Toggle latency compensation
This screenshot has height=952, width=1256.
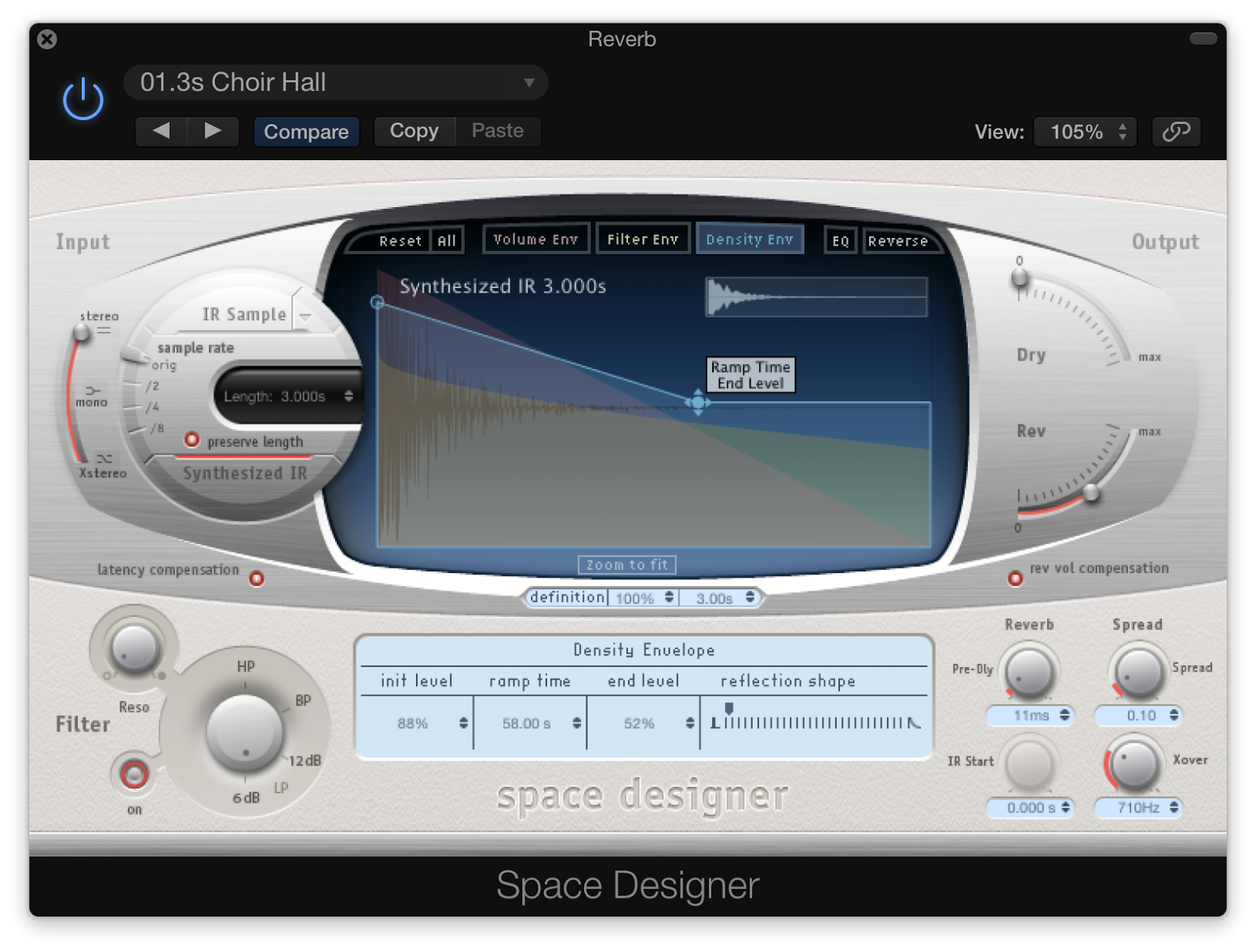coord(257,578)
